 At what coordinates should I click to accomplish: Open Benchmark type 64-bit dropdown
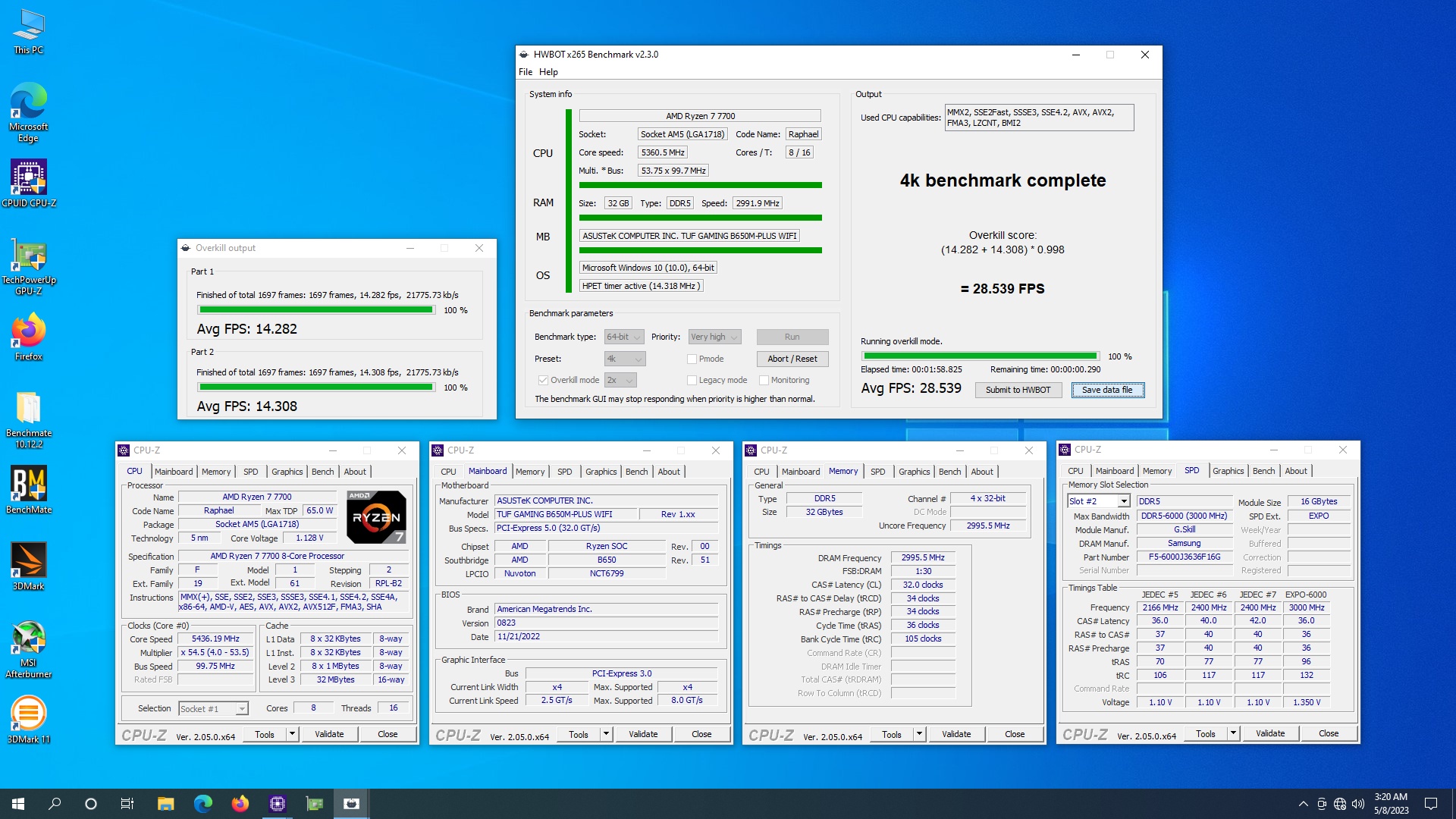click(x=624, y=337)
